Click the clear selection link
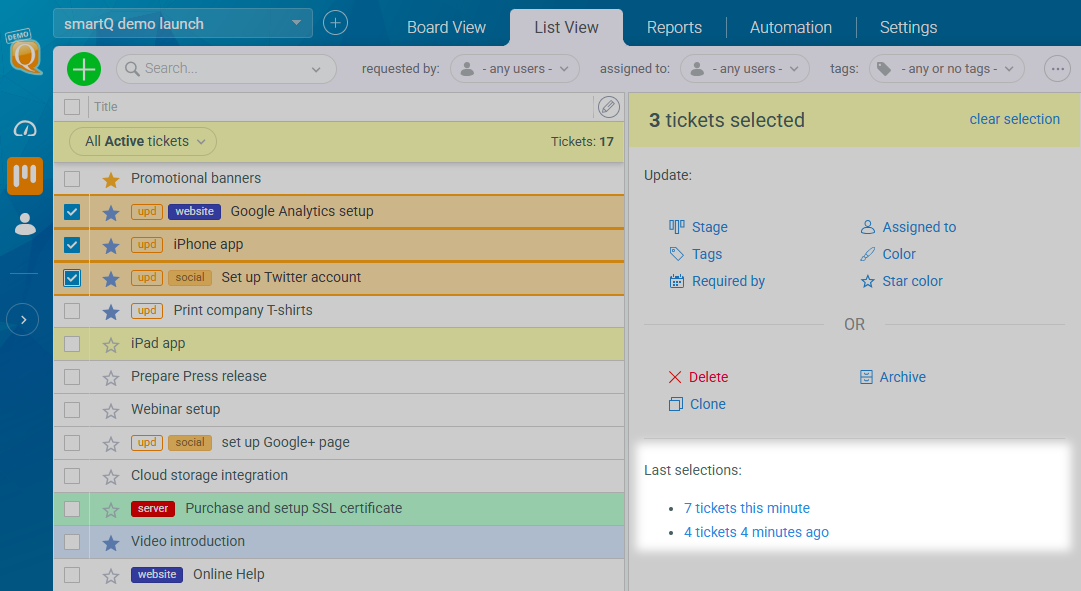Screen dimensions: 1081x591 [x=1014, y=119]
